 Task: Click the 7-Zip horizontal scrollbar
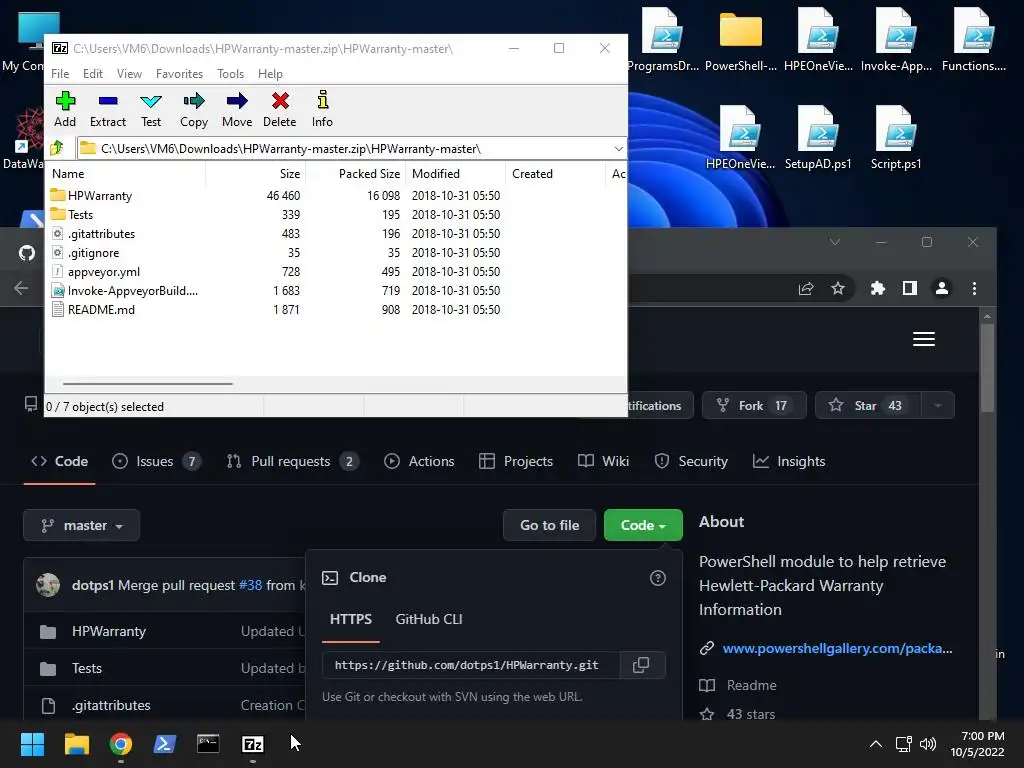coord(148,384)
